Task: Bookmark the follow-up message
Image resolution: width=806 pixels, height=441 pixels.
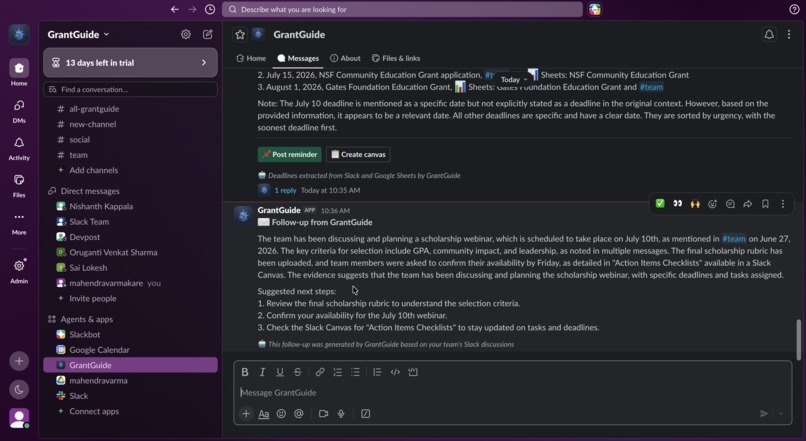Action: [765, 204]
